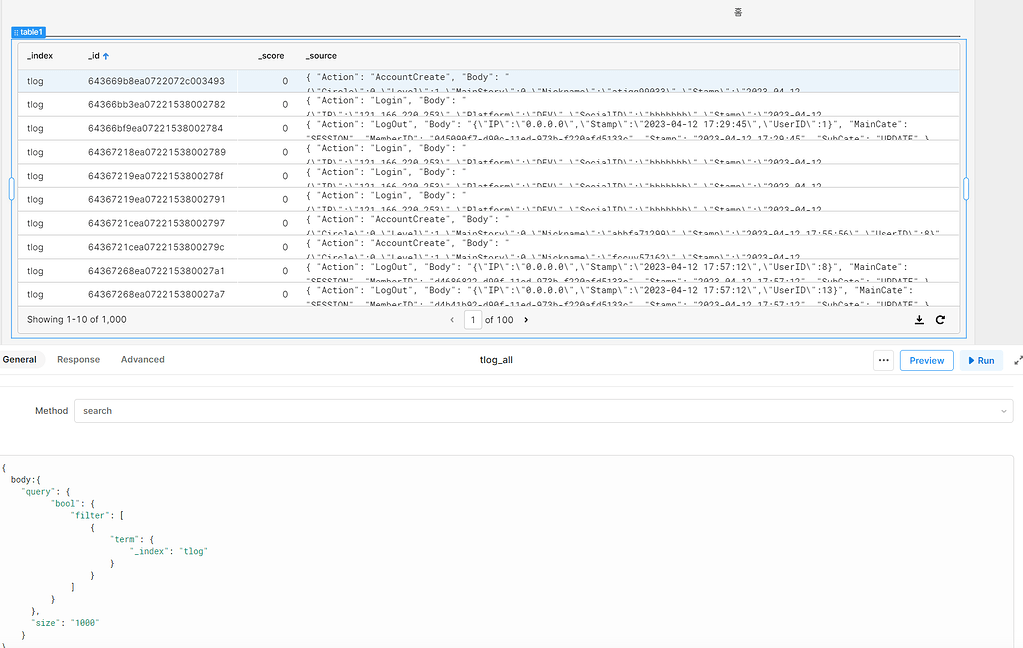
Task: Click the play icon inside the Run button
Action: pyautogui.click(x=969, y=360)
